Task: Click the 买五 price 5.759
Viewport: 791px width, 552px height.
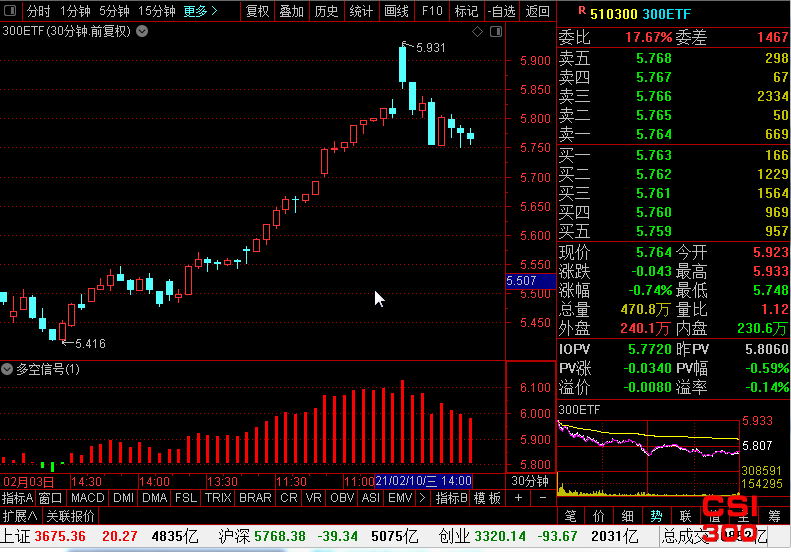Action: coord(654,231)
